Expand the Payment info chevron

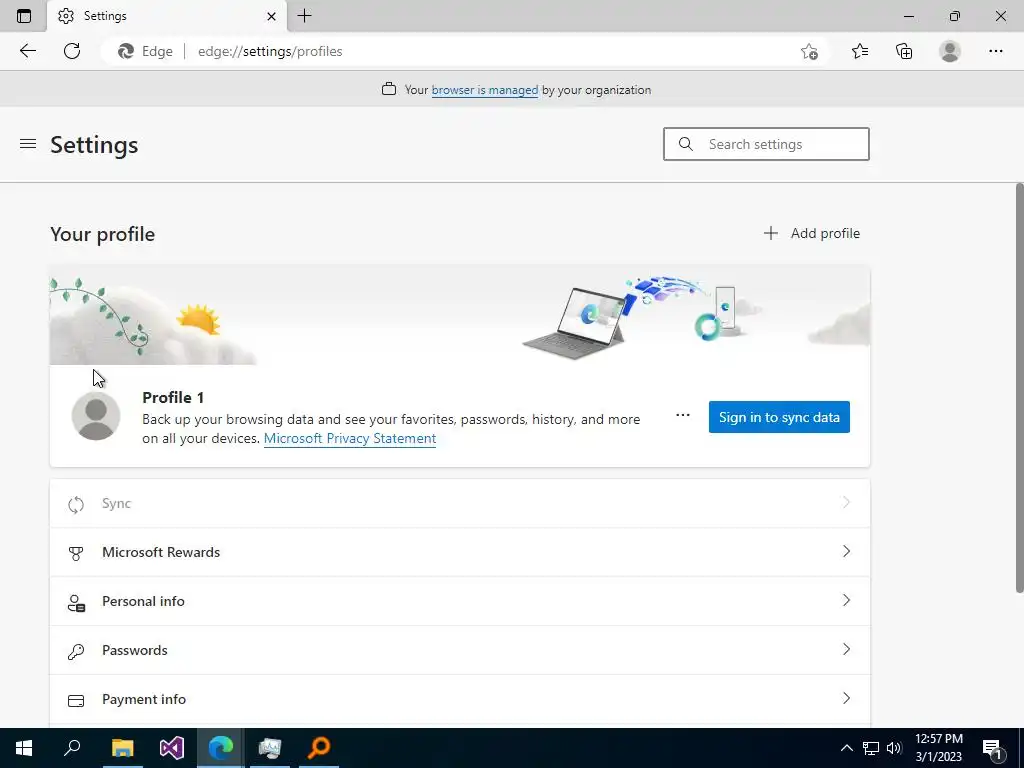(x=846, y=698)
